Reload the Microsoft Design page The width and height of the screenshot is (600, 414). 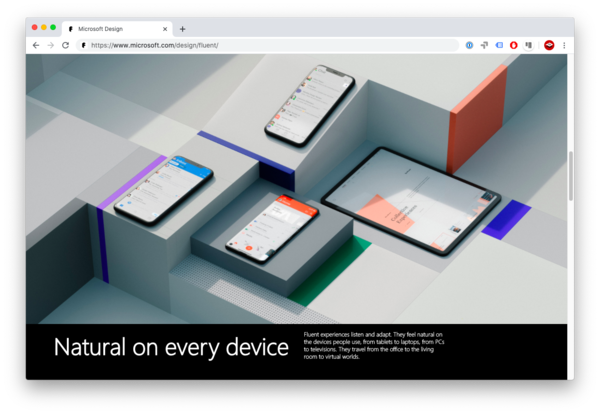click(65, 46)
